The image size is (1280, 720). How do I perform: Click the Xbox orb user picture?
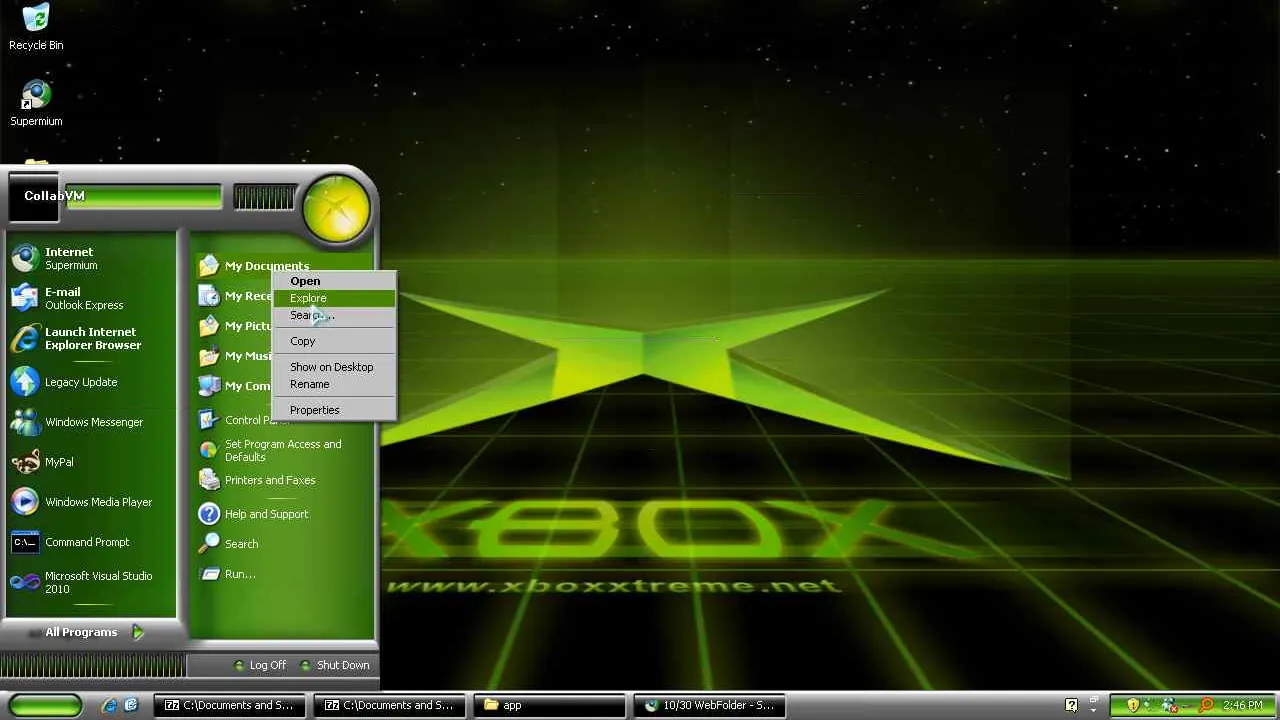(337, 209)
